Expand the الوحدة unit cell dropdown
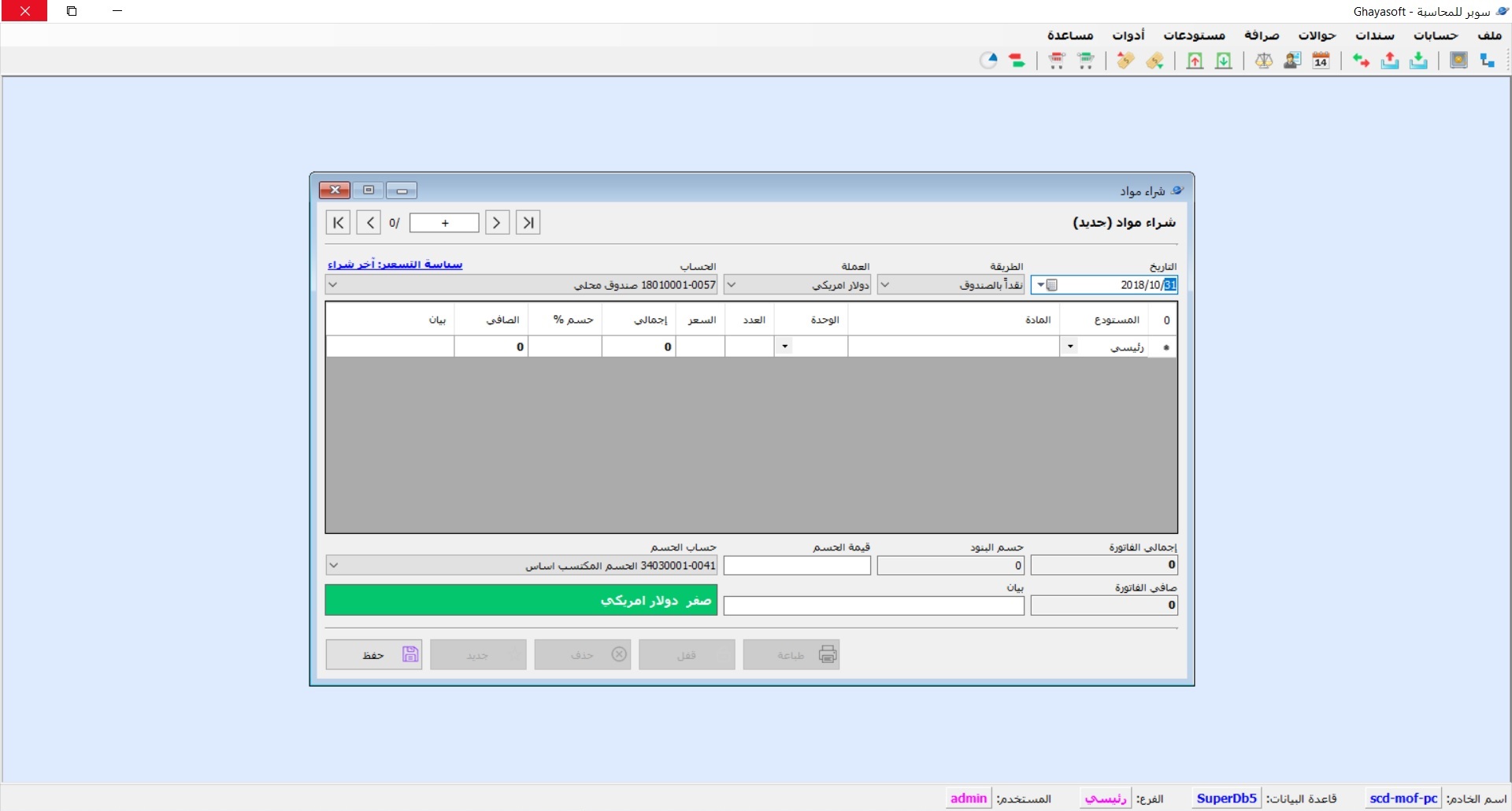 click(784, 346)
